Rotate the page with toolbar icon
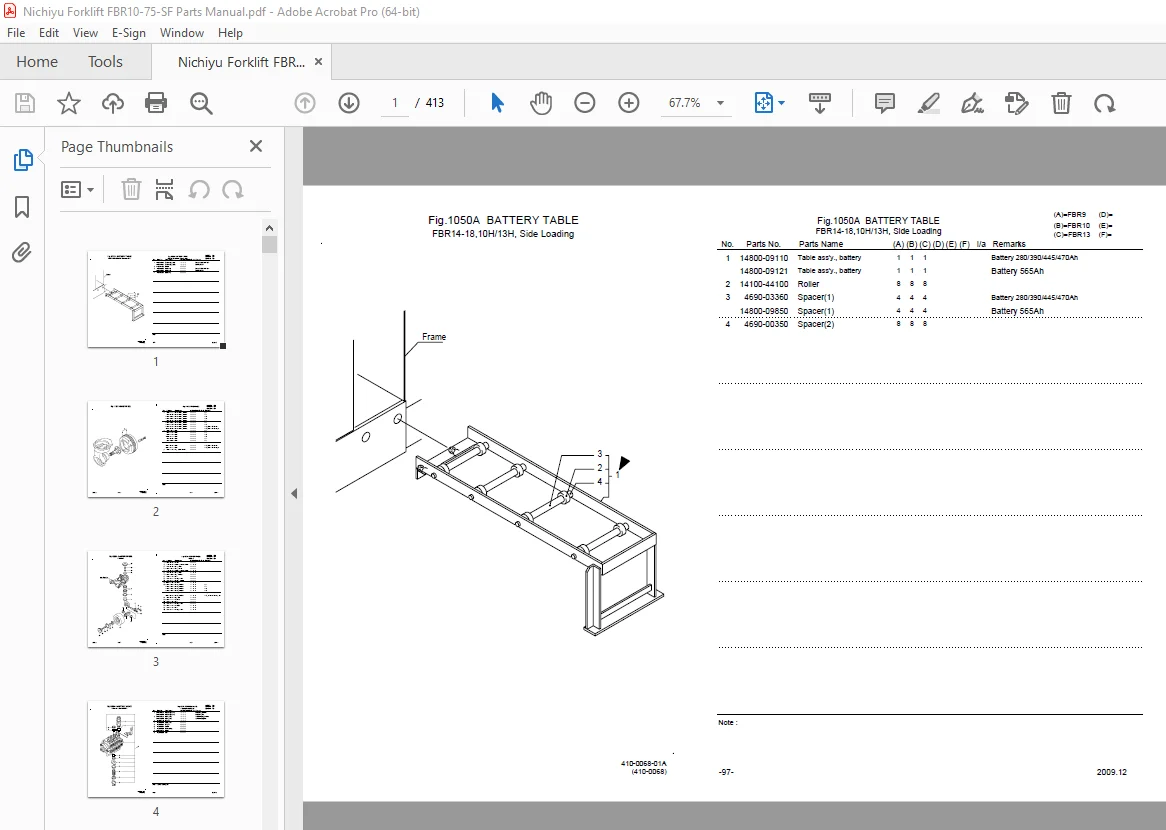Image resolution: width=1166 pixels, height=830 pixels. pyautogui.click(x=1104, y=103)
